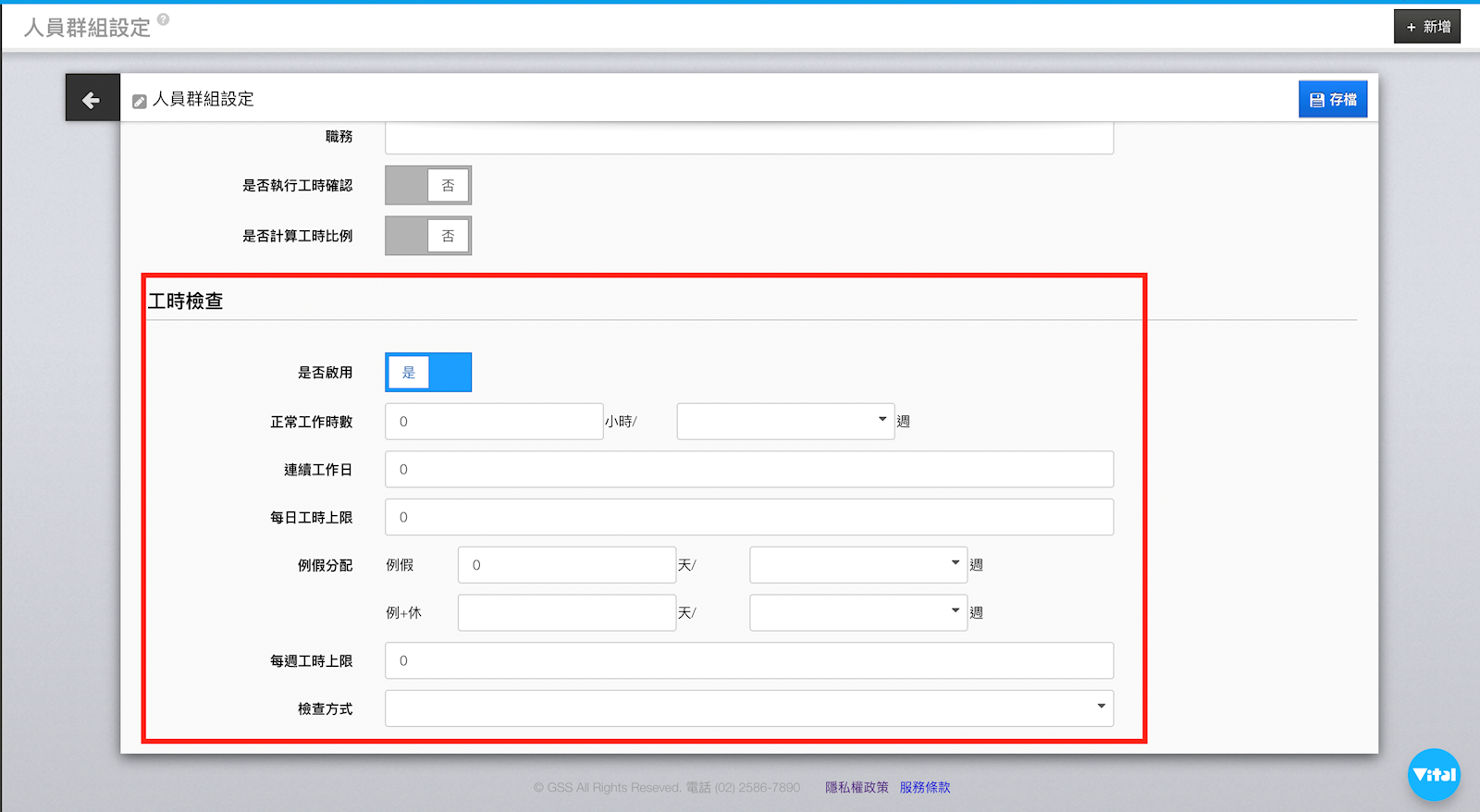Click the 正常工作時數 hours input field
1480x812 pixels.
(x=494, y=422)
